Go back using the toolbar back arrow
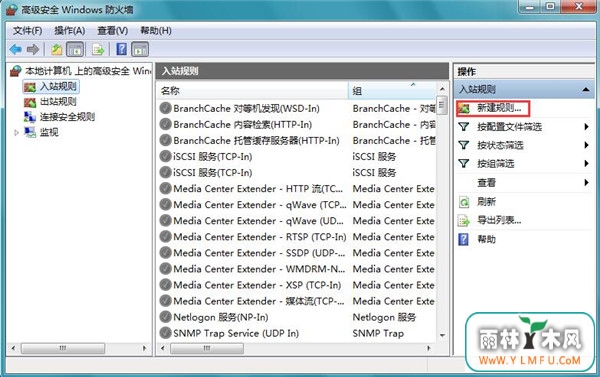Viewport: 600px width, 377px height. click(15, 49)
